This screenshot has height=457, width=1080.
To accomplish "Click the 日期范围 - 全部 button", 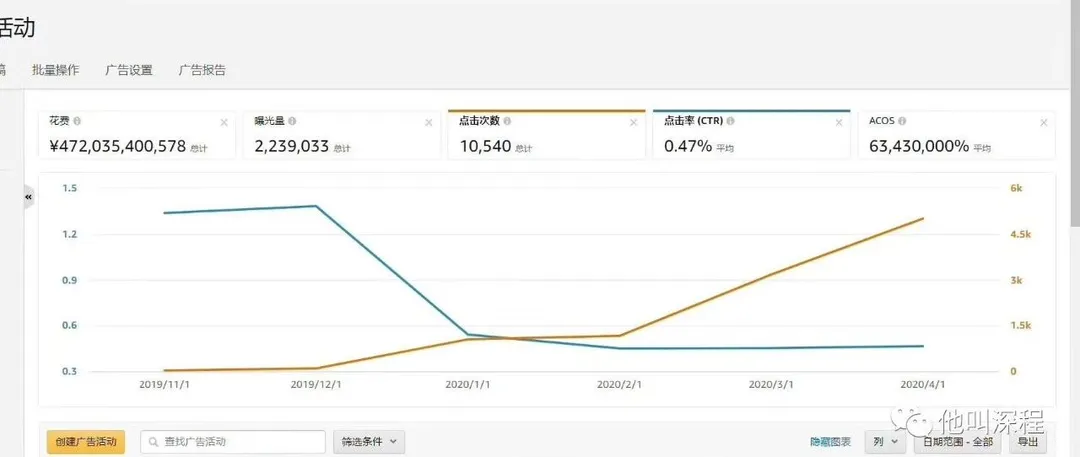I will (x=959, y=442).
